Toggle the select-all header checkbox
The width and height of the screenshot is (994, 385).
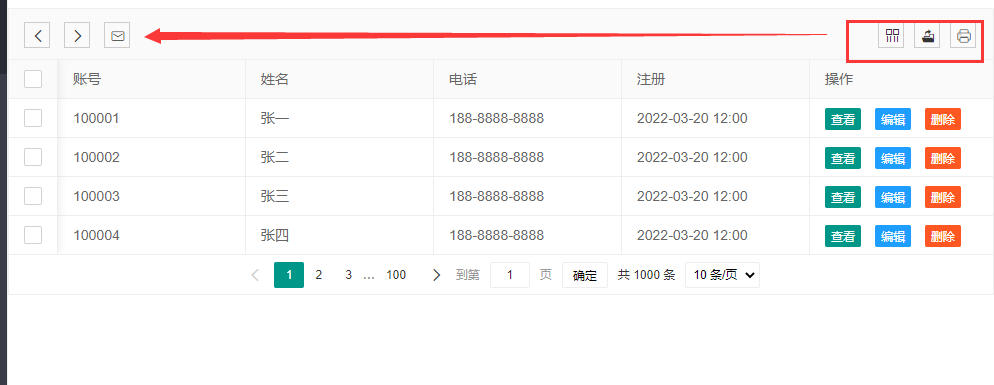pos(33,79)
